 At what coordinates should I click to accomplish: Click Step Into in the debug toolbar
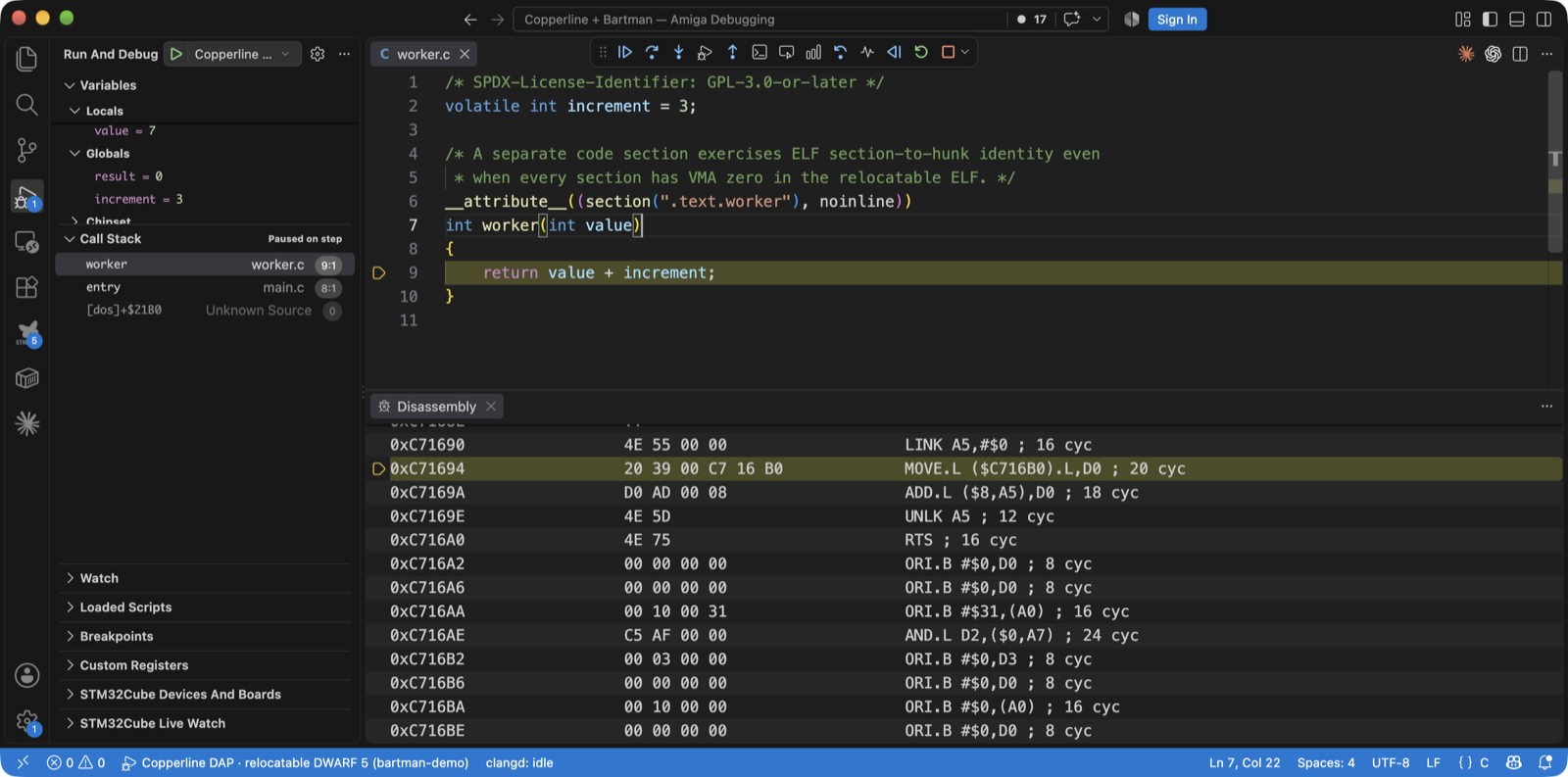pyautogui.click(x=678, y=53)
